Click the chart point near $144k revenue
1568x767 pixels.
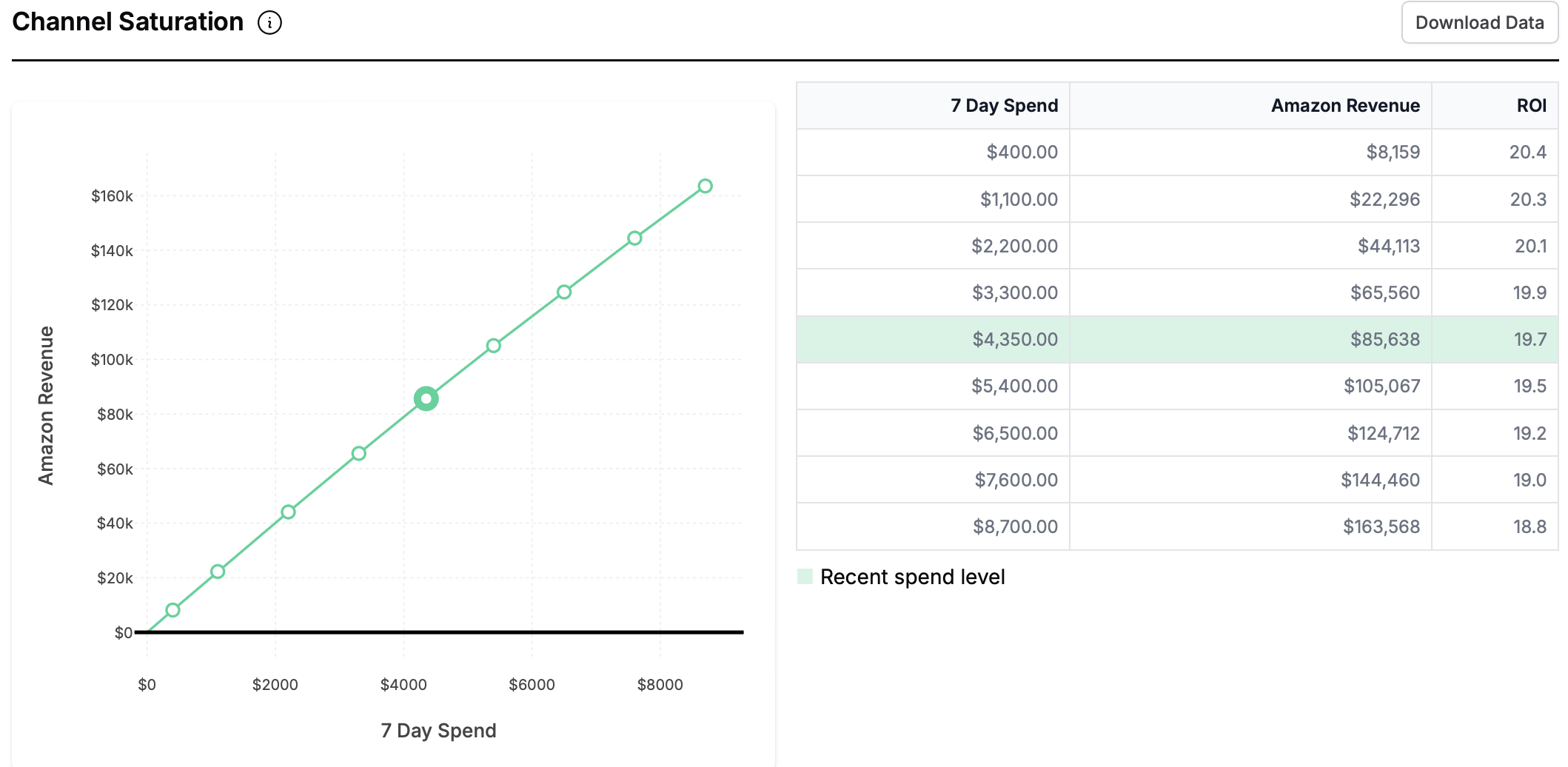point(634,238)
